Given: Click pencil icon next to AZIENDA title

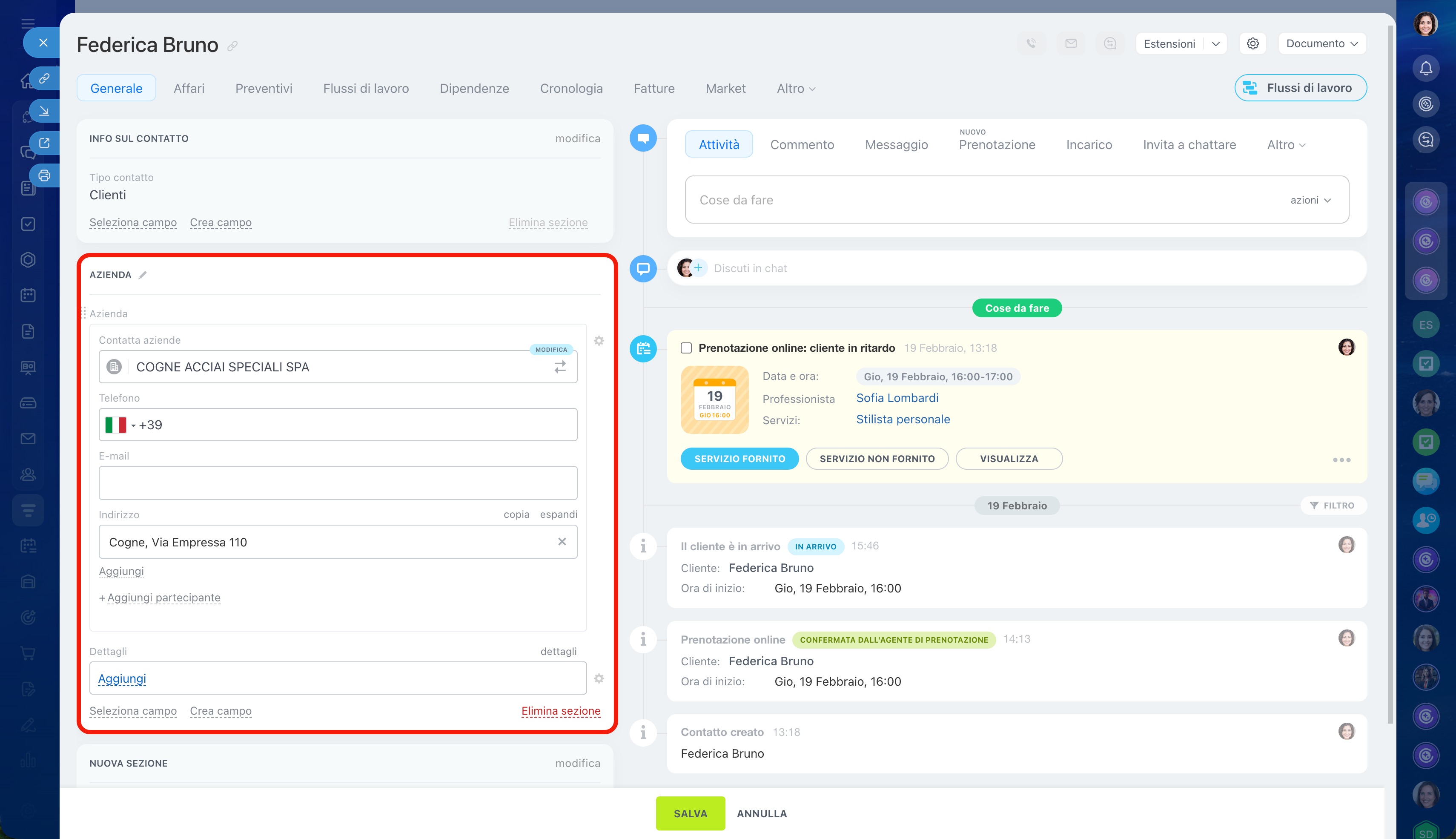Looking at the screenshot, I should tap(143, 275).
